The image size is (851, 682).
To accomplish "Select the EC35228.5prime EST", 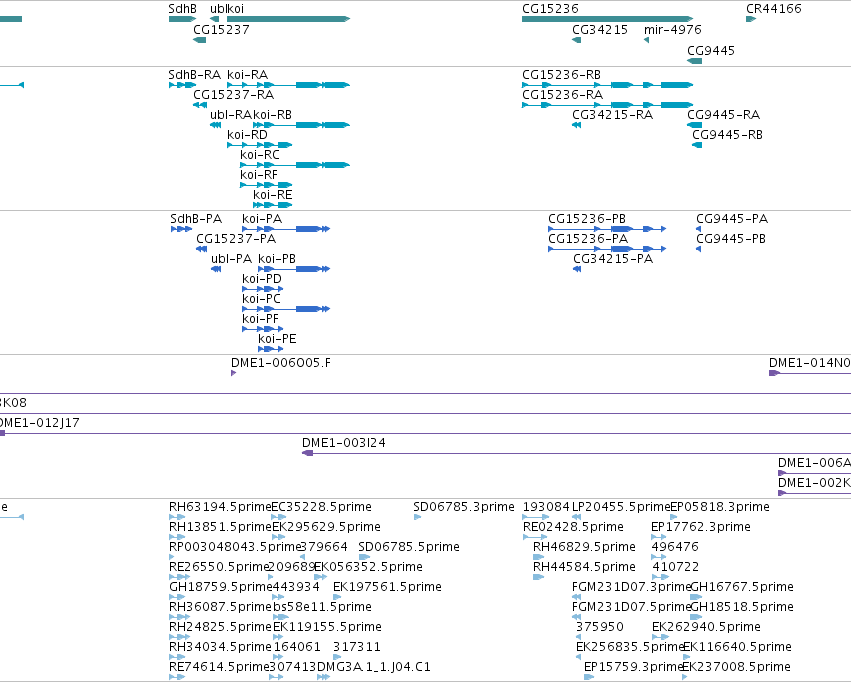I will pos(278,517).
